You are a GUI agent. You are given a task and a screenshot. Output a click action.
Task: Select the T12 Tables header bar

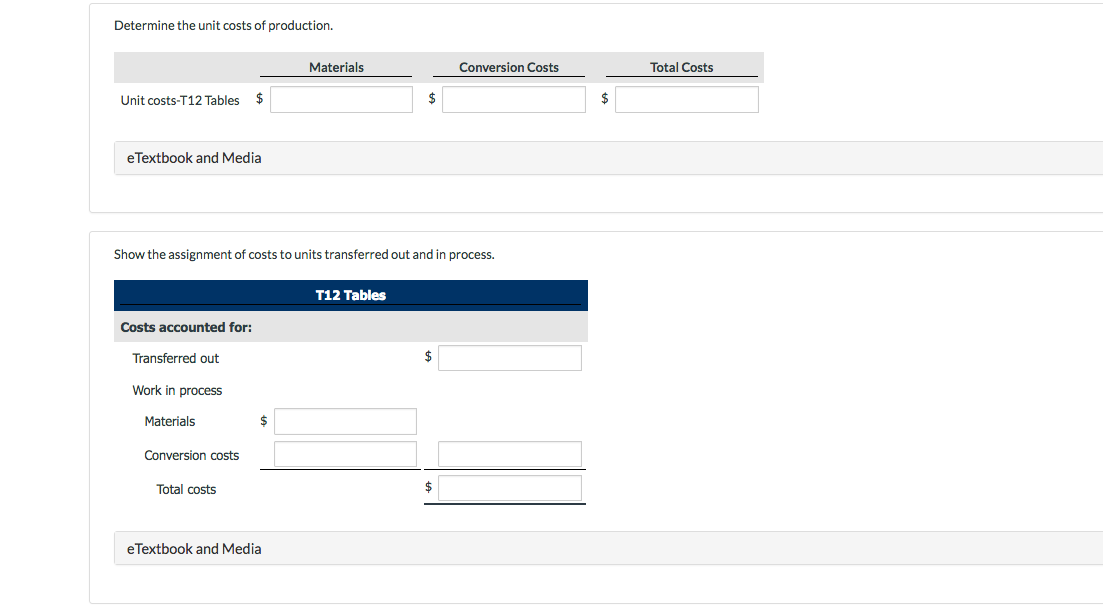350,294
